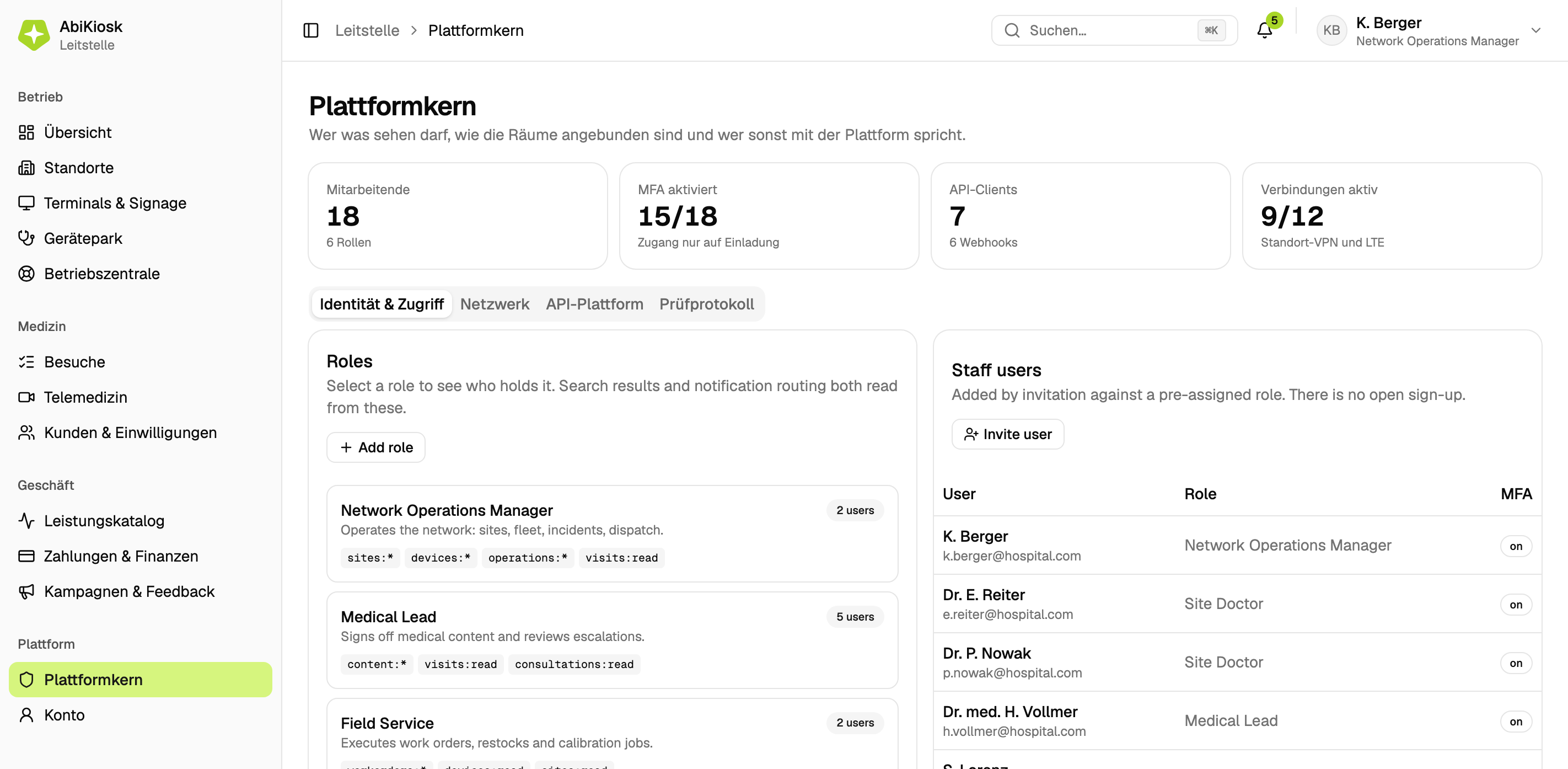Select the Field Service role card
The height and width of the screenshot is (769, 1568).
click(613, 734)
